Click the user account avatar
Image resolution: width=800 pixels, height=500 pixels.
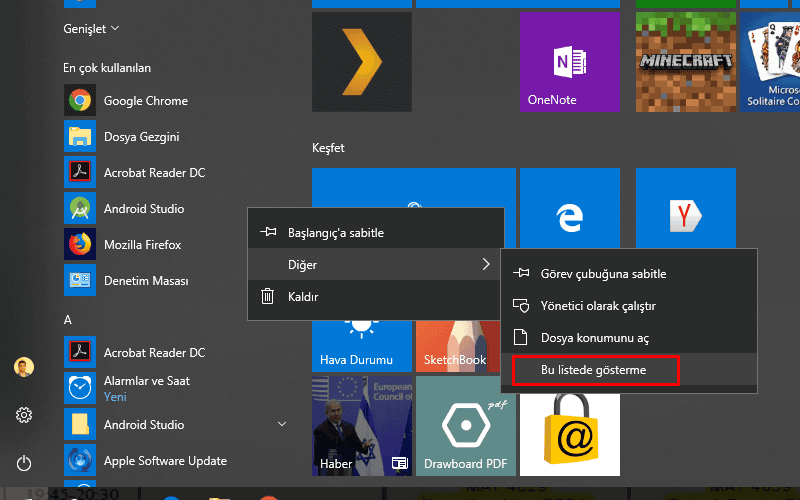pyautogui.click(x=24, y=367)
